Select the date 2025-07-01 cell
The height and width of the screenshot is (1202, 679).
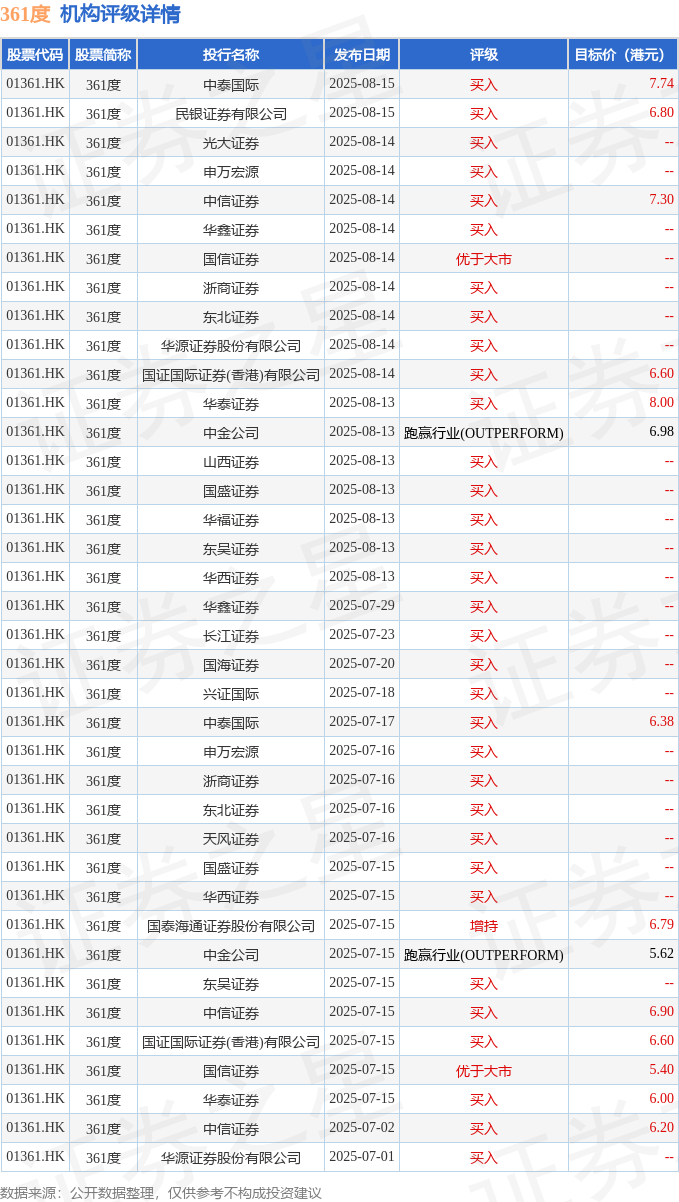click(x=362, y=1157)
